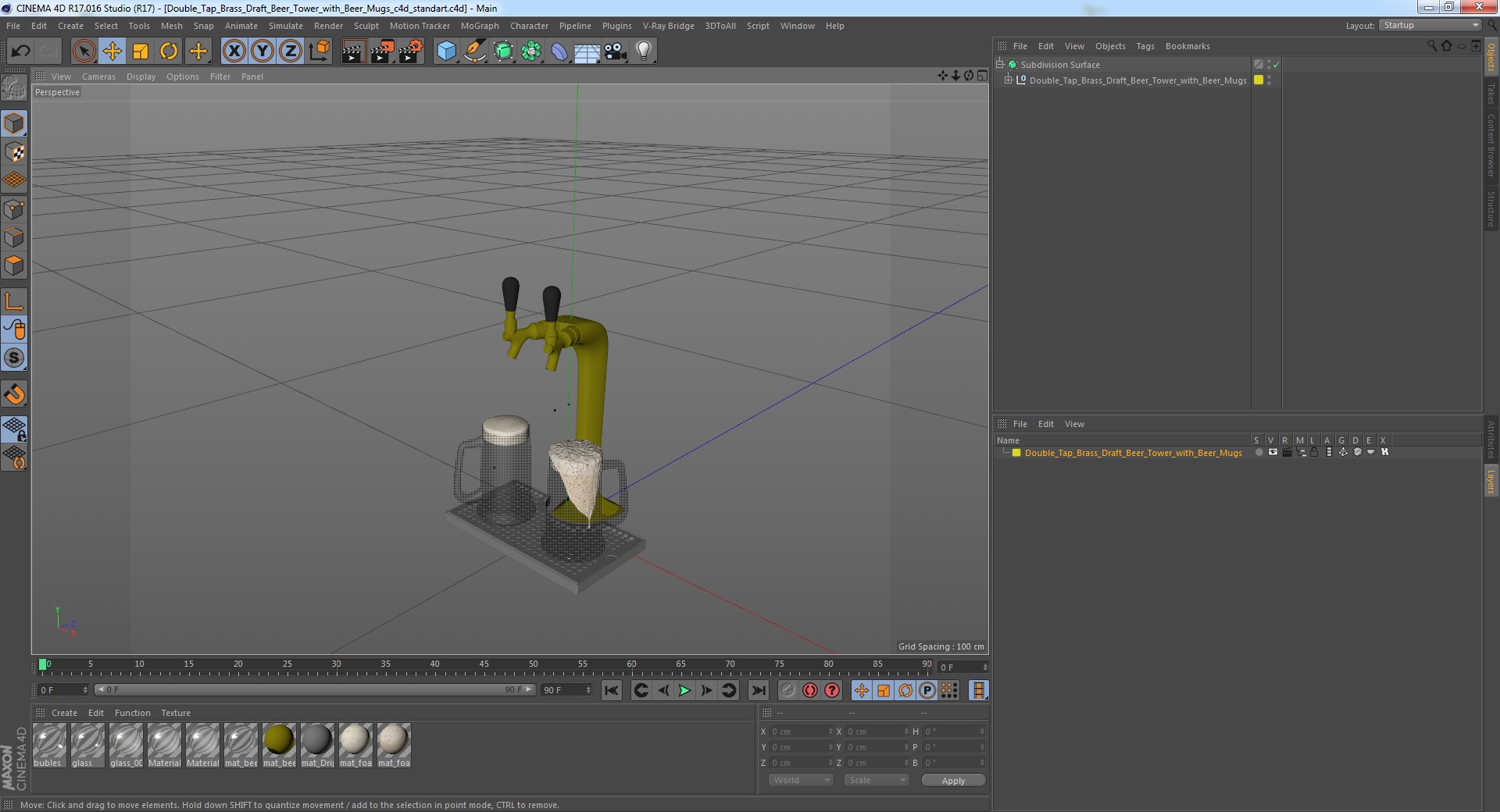Go to start of animation
1500x812 pixels.
click(x=612, y=690)
